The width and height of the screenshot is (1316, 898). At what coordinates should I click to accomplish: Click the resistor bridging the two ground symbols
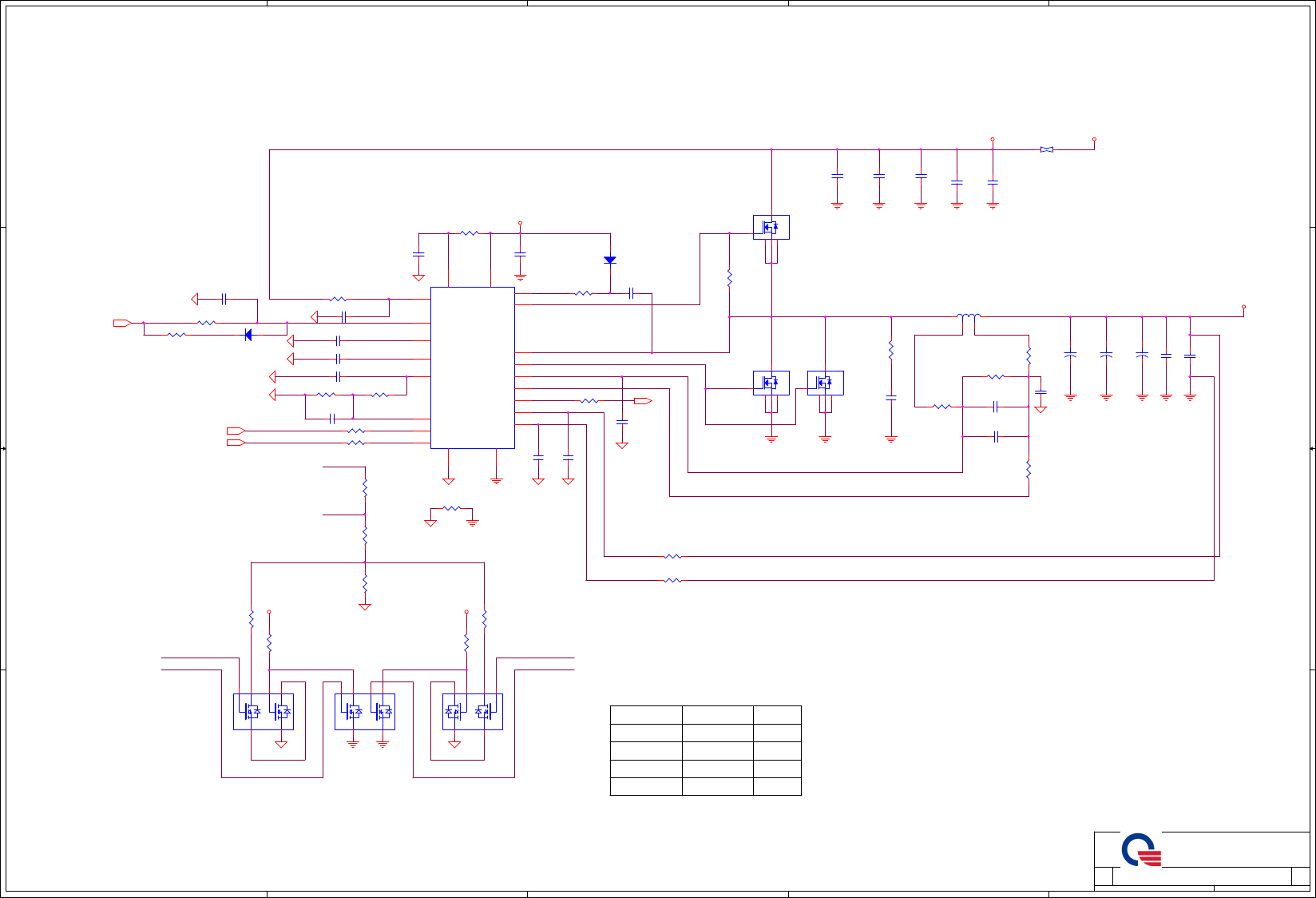(x=452, y=508)
